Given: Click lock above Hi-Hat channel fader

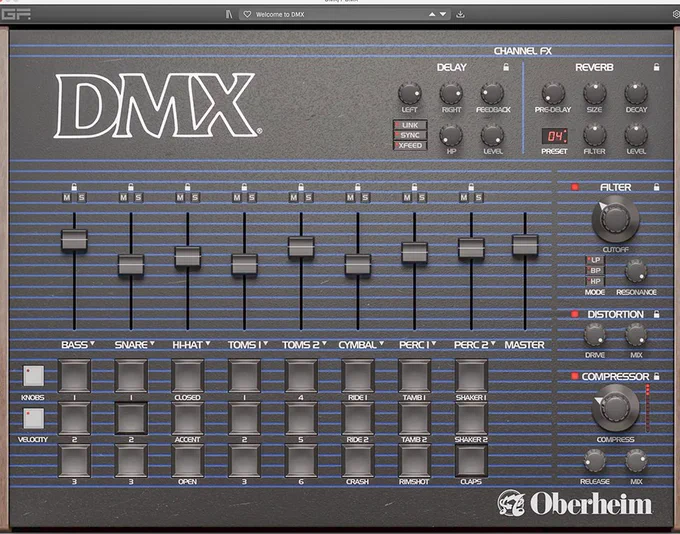Looking at the screenshot, I should 187,187.
